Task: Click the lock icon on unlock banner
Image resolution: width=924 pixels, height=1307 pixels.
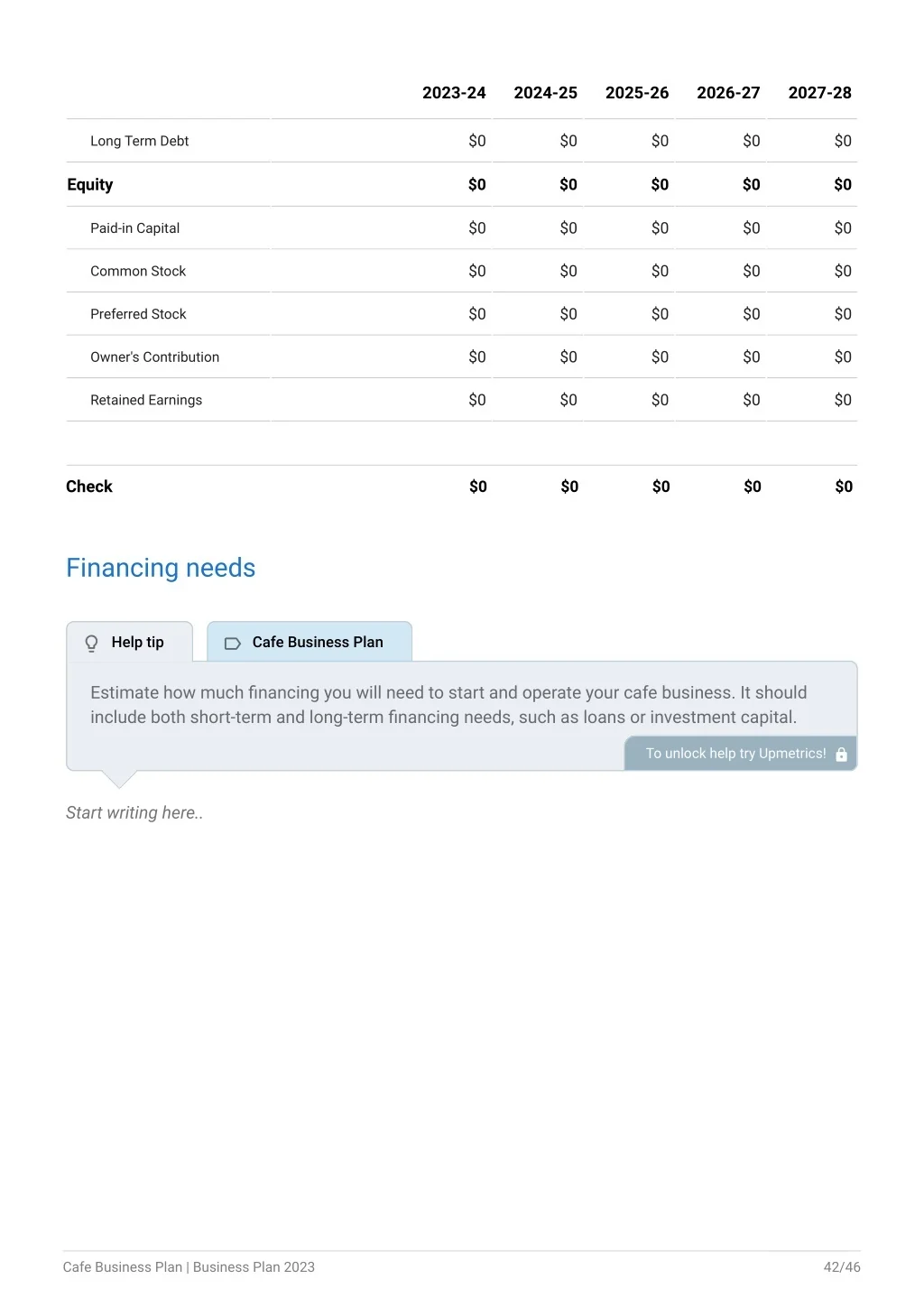Action: [841, 754]
